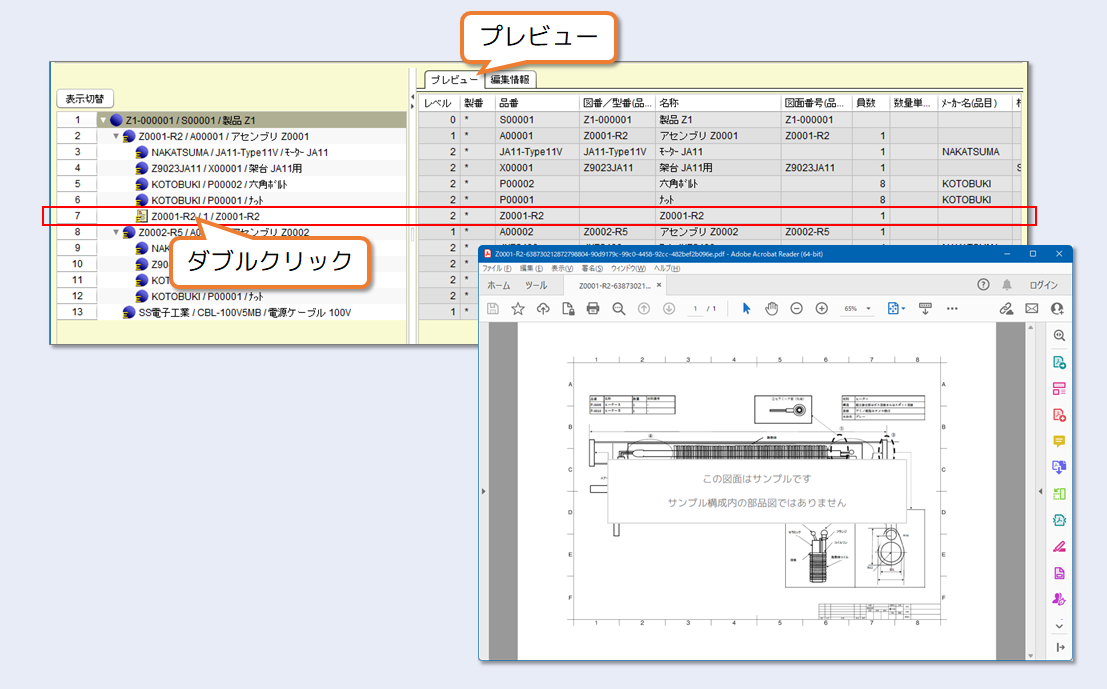Collapse the right tools pane arrow
The height and width of the screenshot is (689, 1107).
point(1040,491)
